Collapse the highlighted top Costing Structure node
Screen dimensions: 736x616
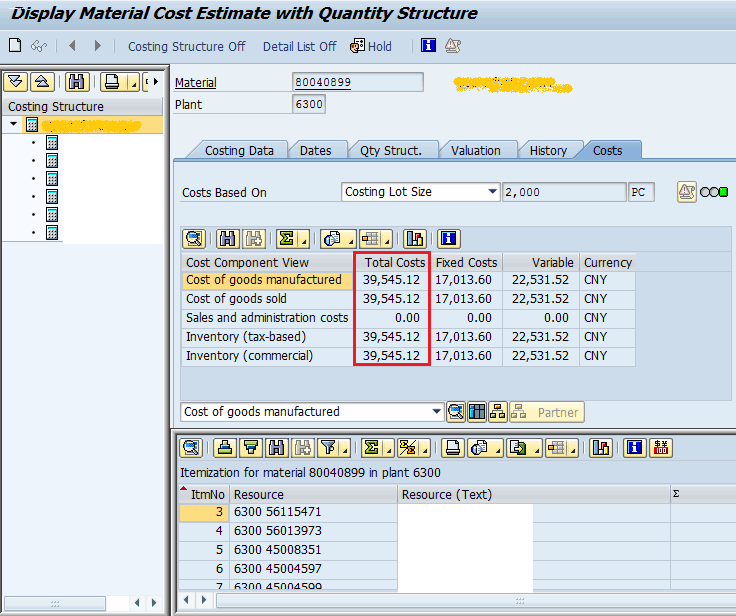click(x=14, y=124)
